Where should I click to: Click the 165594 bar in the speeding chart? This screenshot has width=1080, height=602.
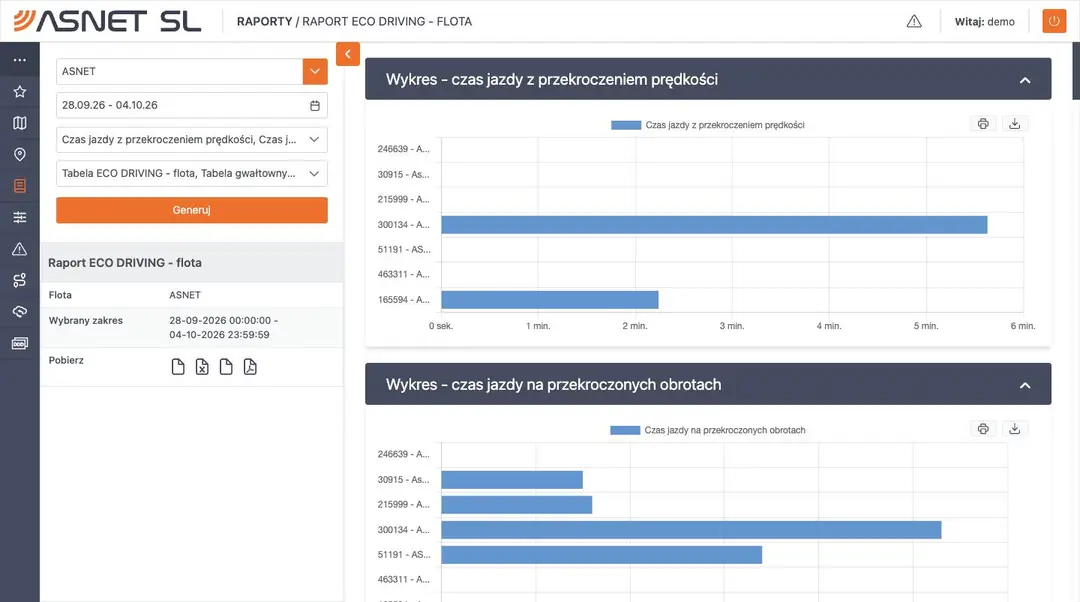(x=550, y=300)
